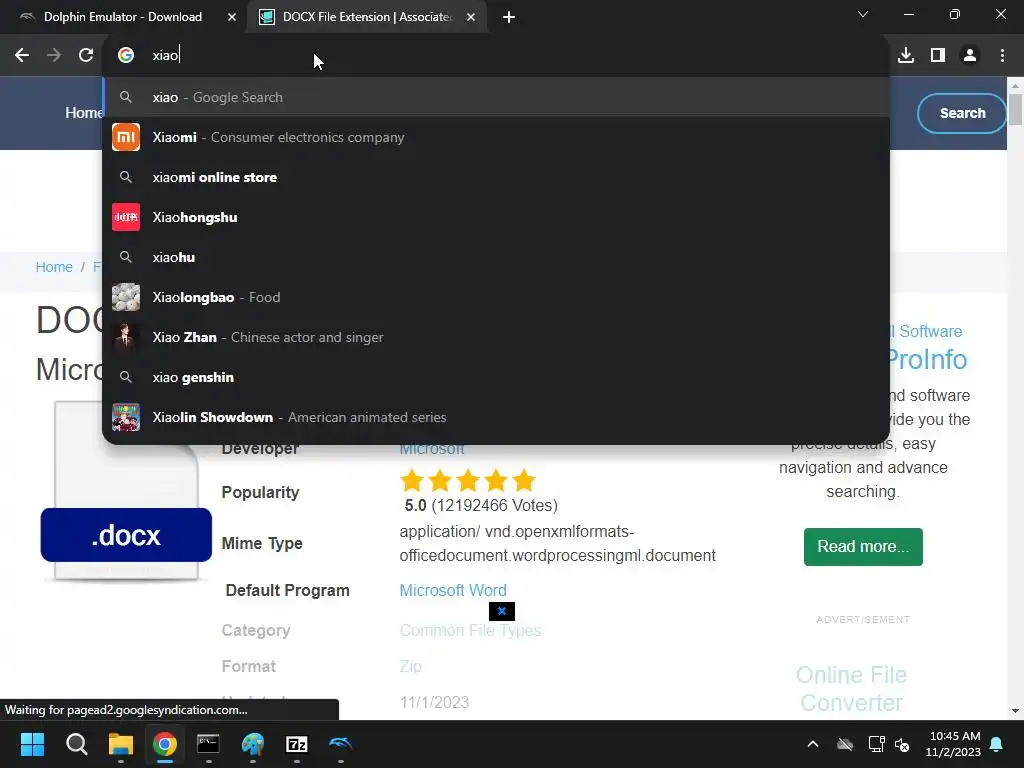The width and height of the screenshot is (1024, 768).
Task: Click magnifier icon beside xiaohu suggestion
Action: coord(126,257)
